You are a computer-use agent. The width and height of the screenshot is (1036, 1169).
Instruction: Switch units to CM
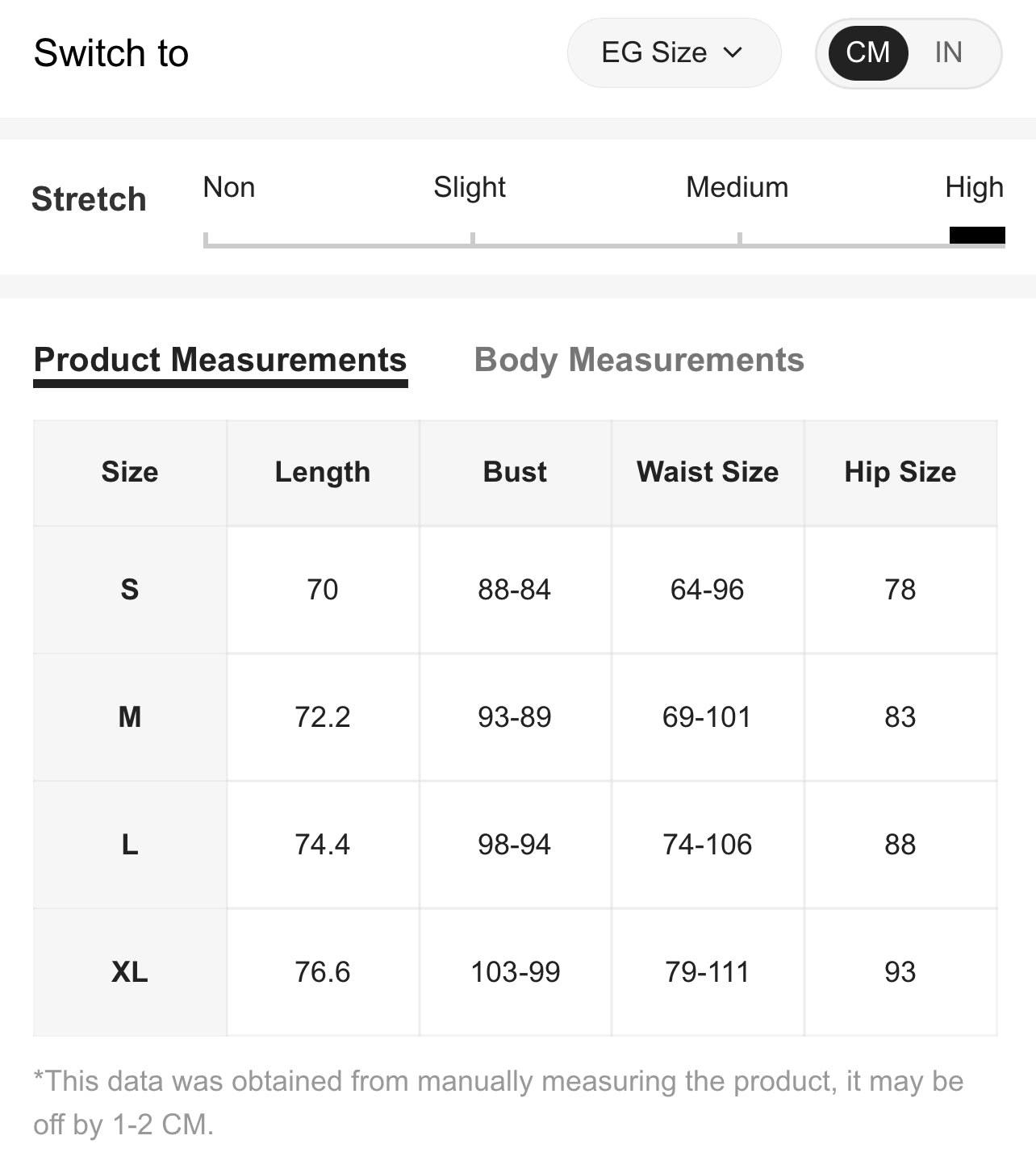(x=867, y=53)
